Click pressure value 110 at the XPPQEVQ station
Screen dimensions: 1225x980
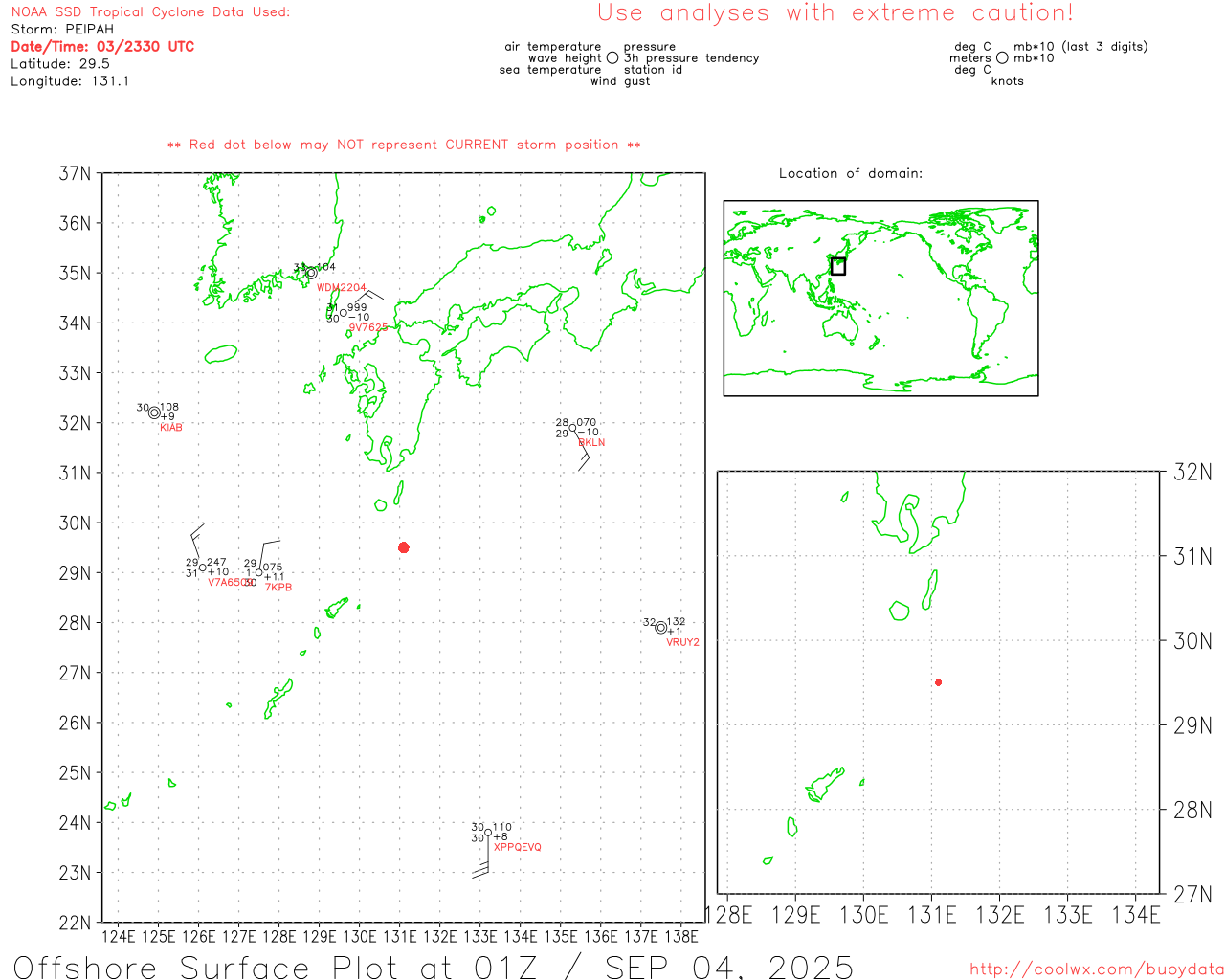click(502, 828)
